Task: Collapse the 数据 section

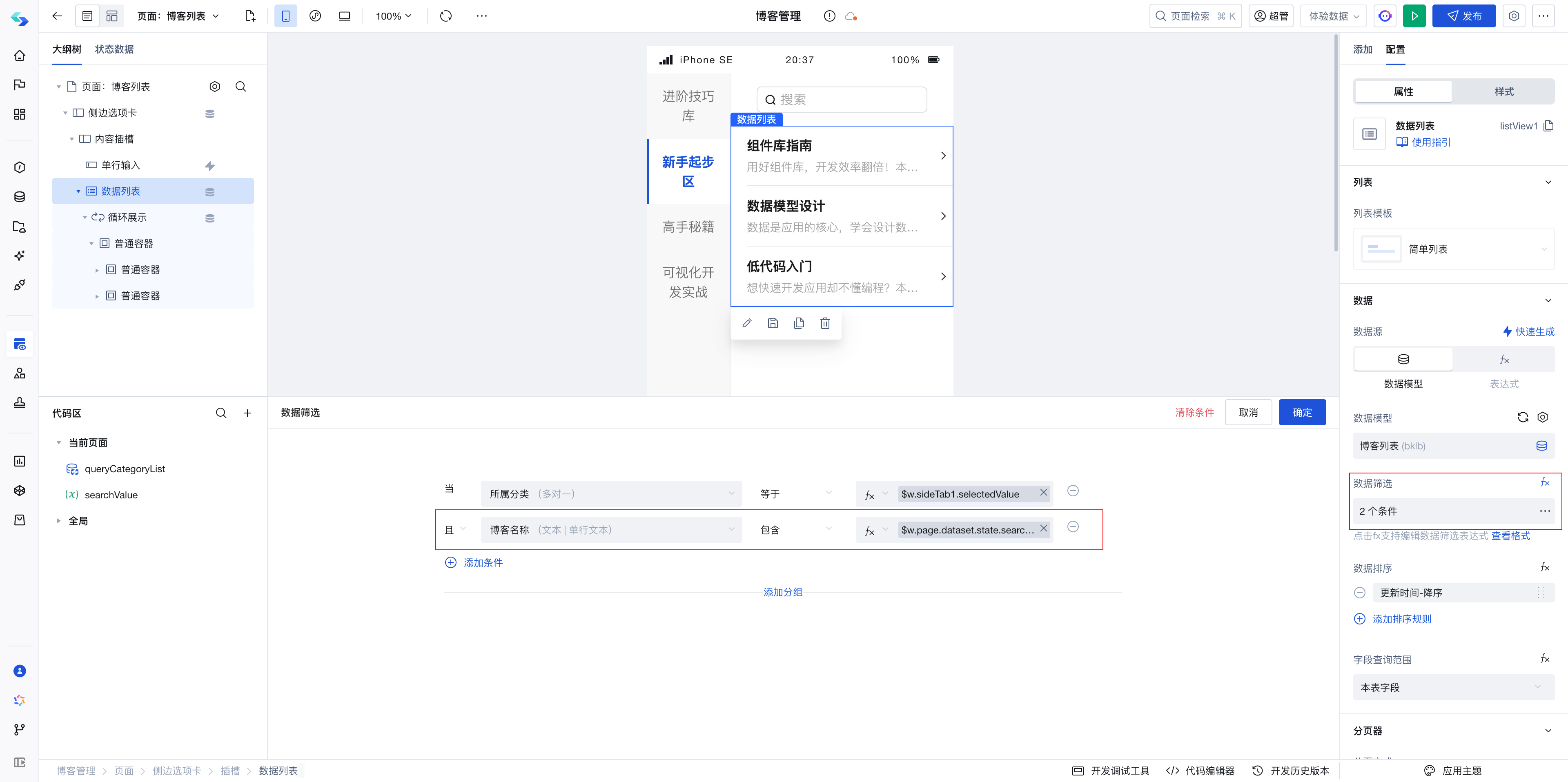Action: (x=1548, y=300)
